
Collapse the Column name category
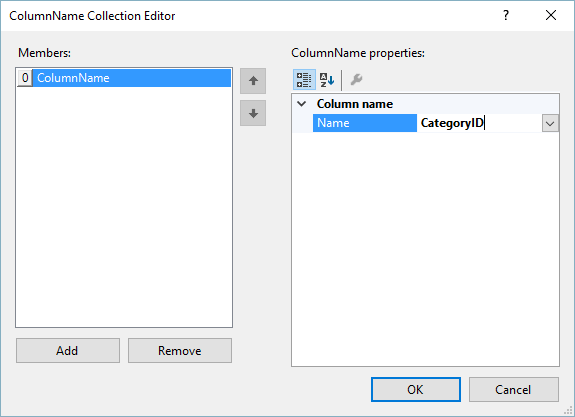click(x=301, y=104)
